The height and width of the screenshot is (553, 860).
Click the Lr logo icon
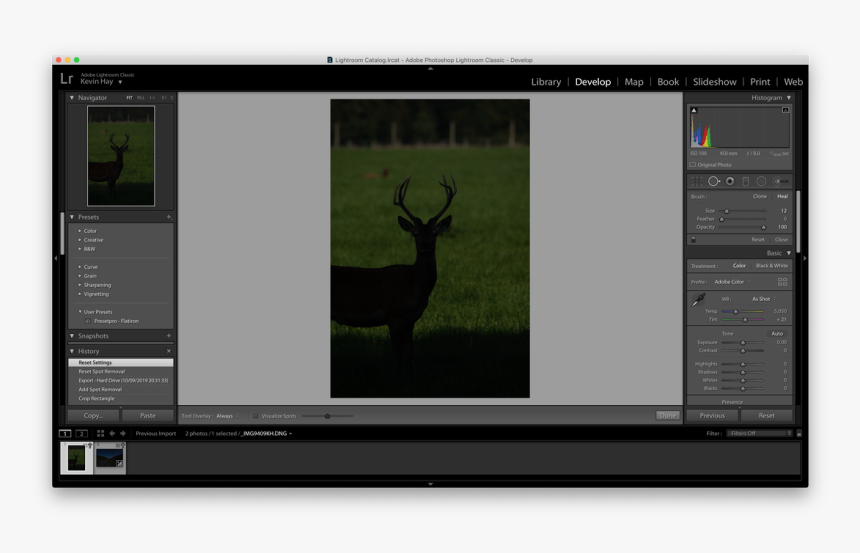(66, 78)
